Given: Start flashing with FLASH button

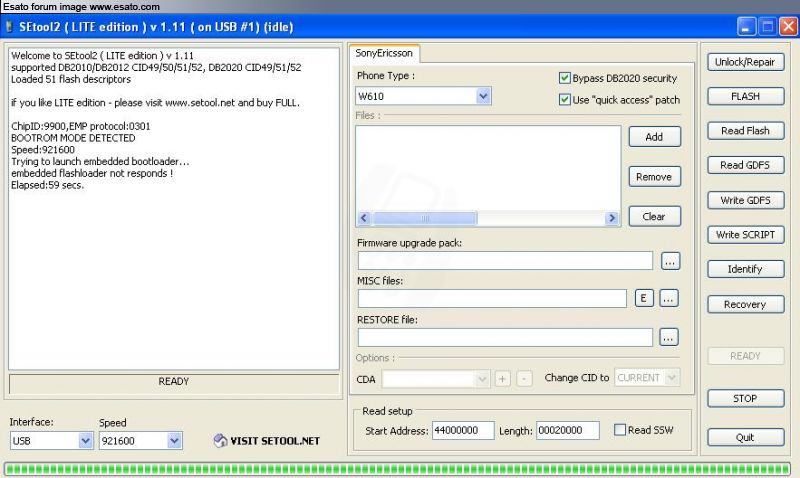Looking at the screenshot, I should [745, 96].
